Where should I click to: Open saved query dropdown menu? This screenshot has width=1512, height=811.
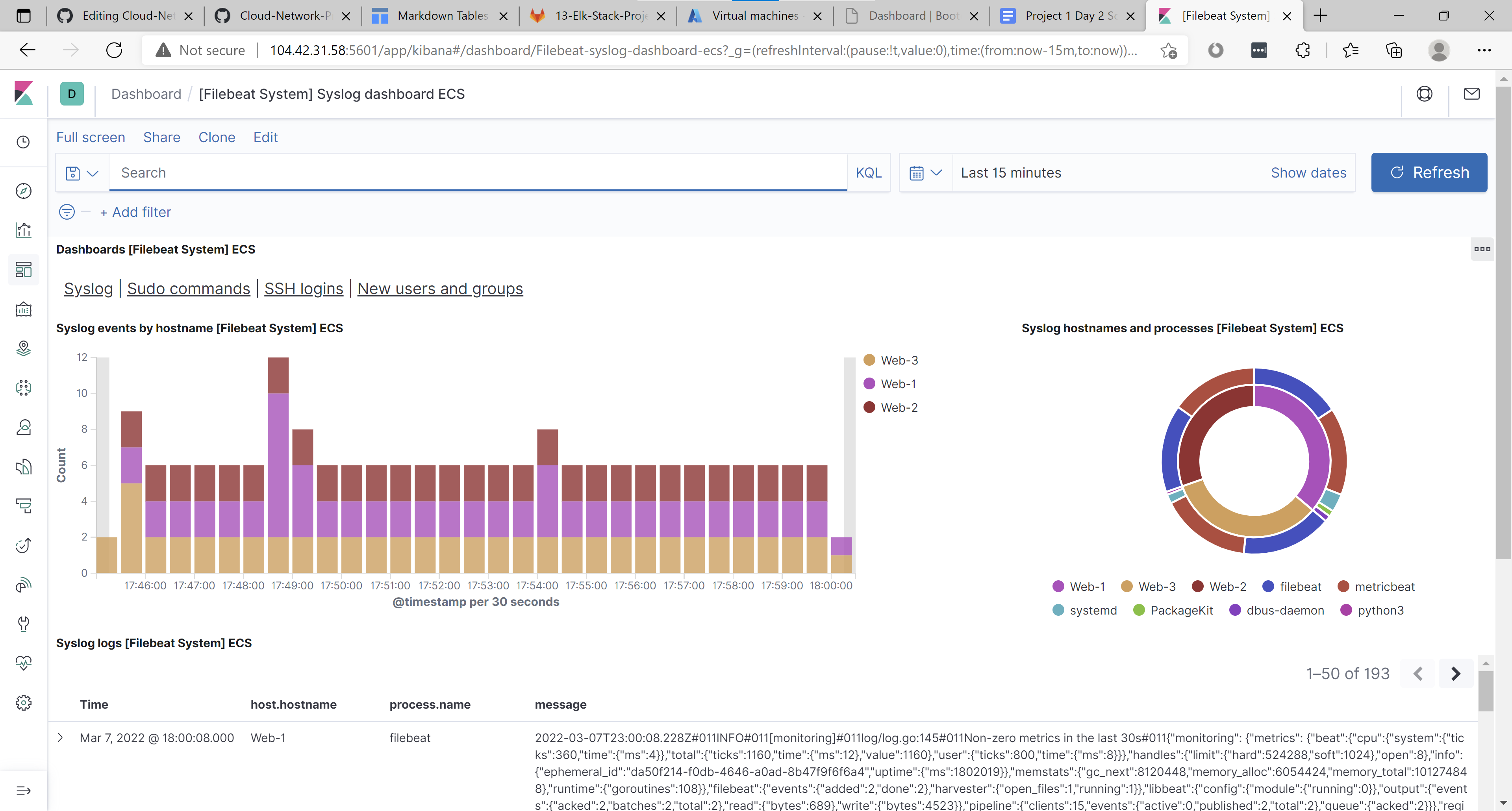click(x=82, y=173)
